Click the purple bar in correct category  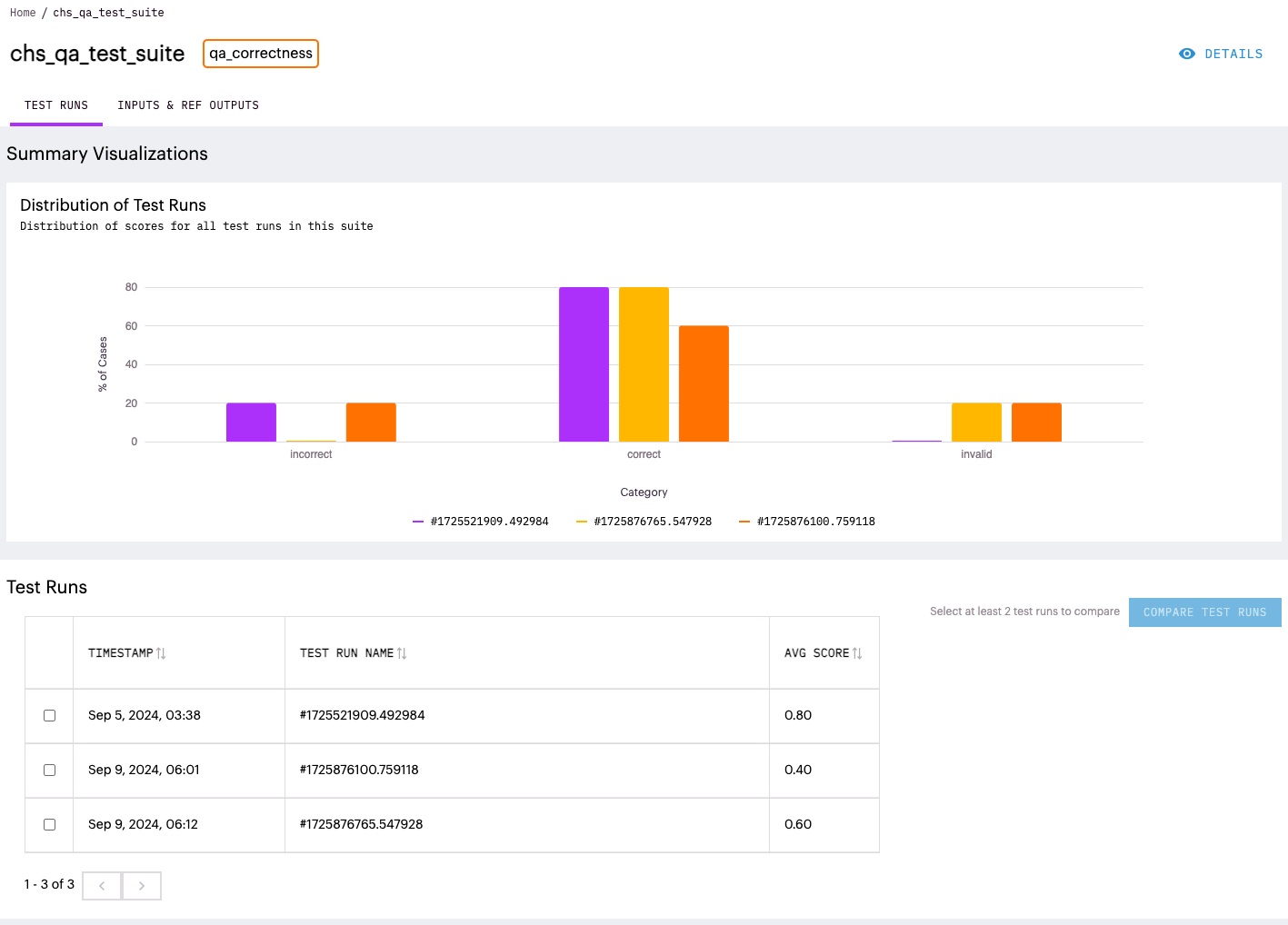click(584, 364)
